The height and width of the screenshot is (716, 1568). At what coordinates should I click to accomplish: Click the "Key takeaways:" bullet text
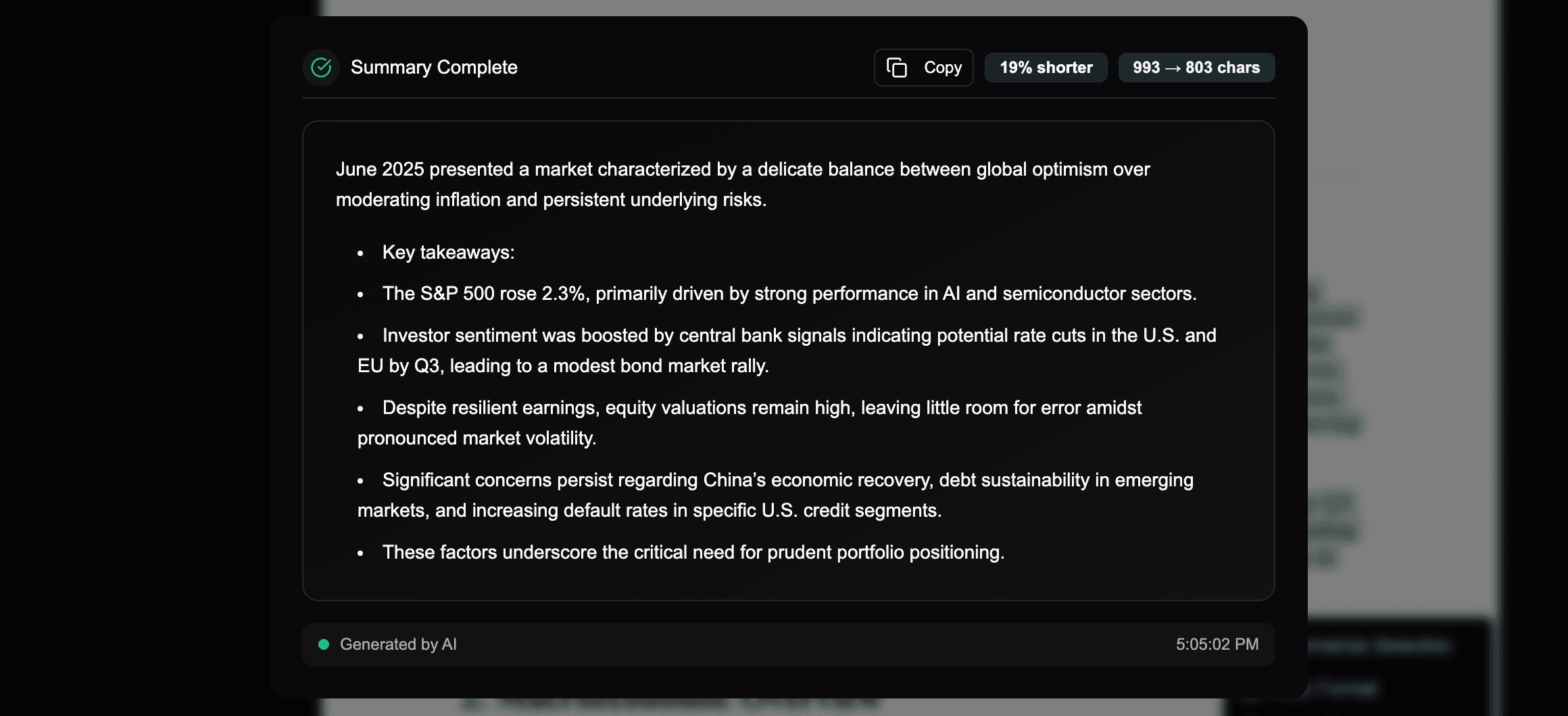pyautogui.click(x=448, y=253)
